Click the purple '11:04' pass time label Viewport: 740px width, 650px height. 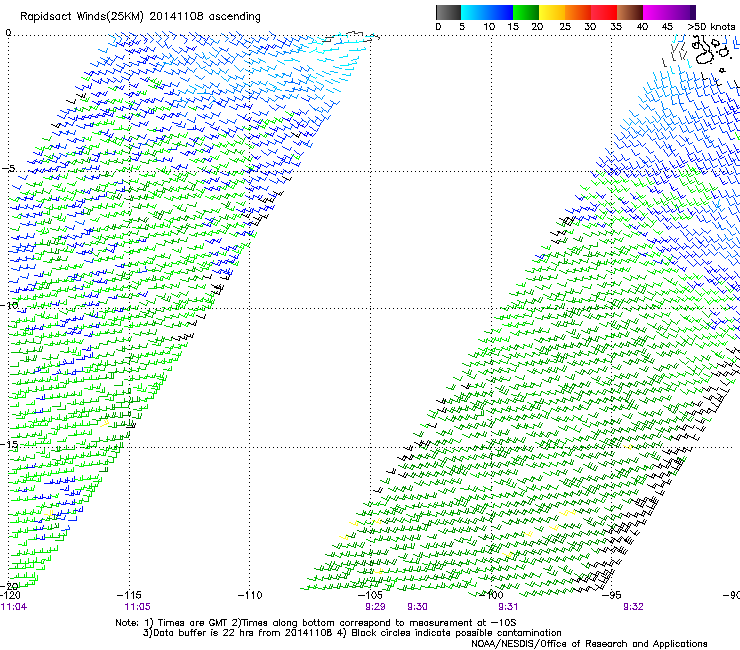14,607
